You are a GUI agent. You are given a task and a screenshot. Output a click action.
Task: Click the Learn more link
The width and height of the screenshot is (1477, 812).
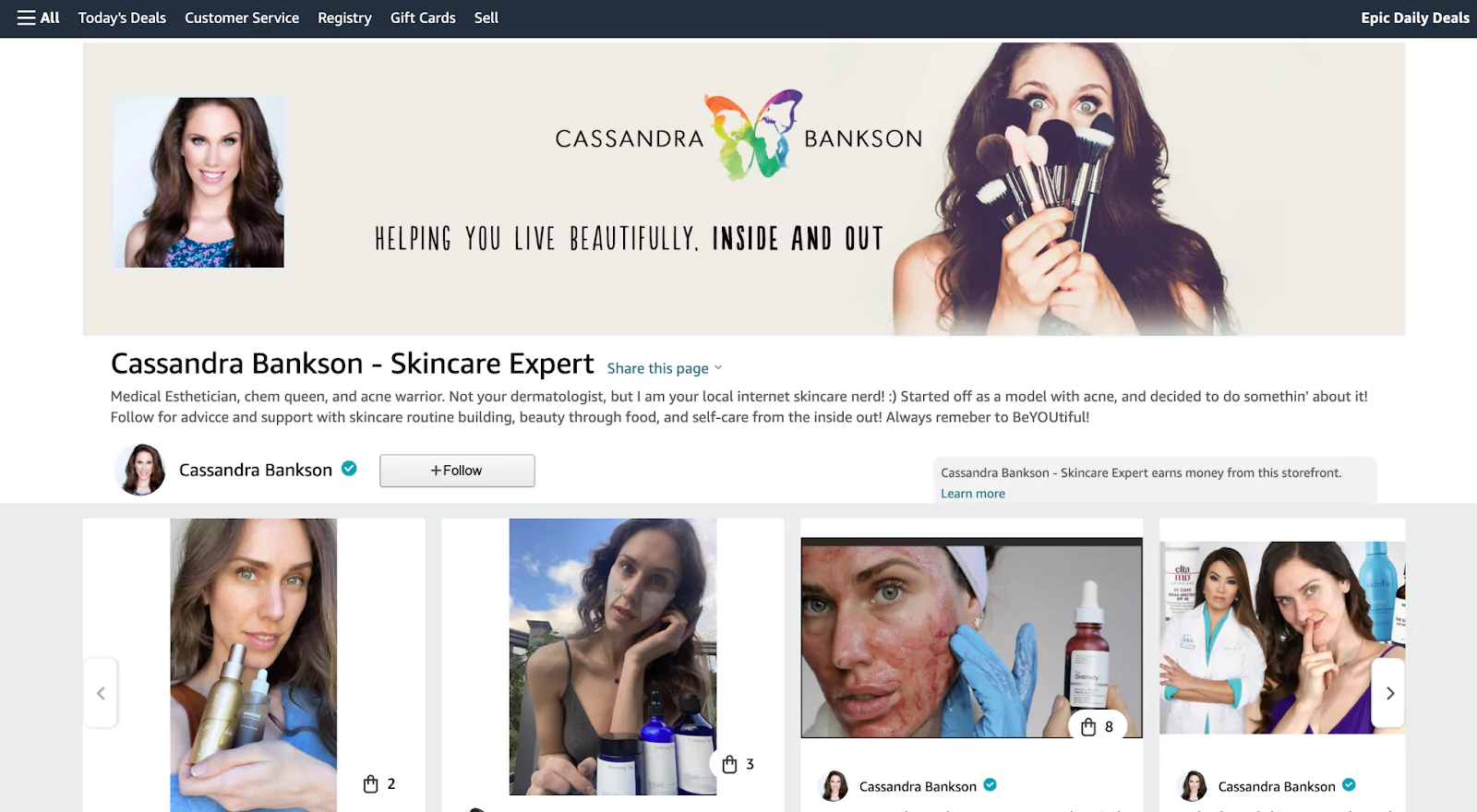[x=973, y=494]
